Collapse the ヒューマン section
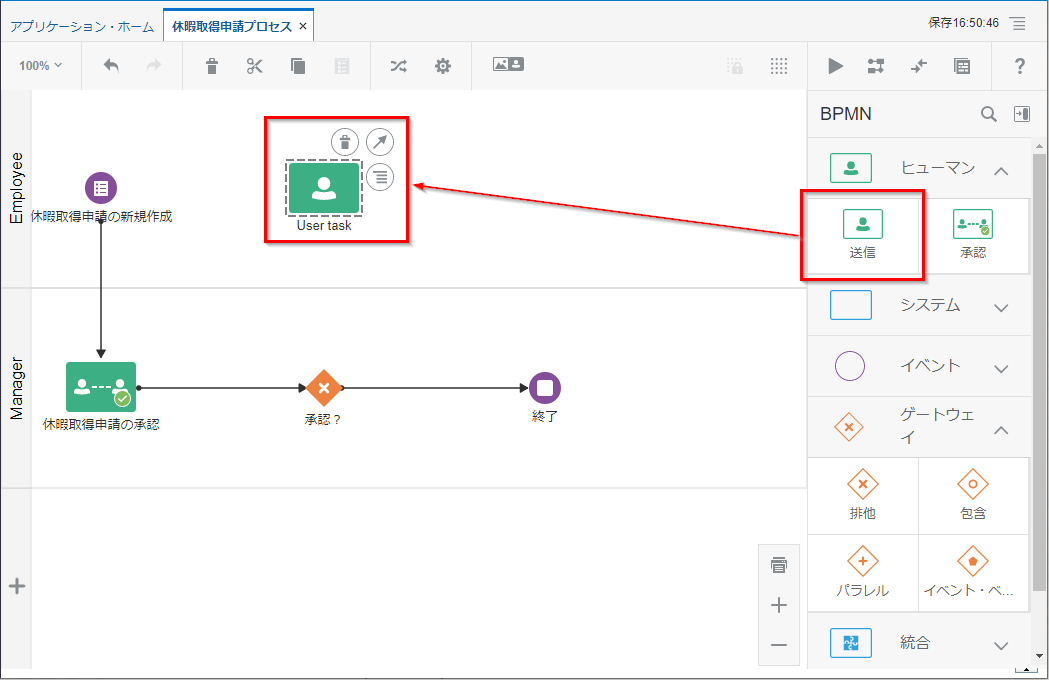The height and width of the screenshot is (680, 1049). (1001, 170)
